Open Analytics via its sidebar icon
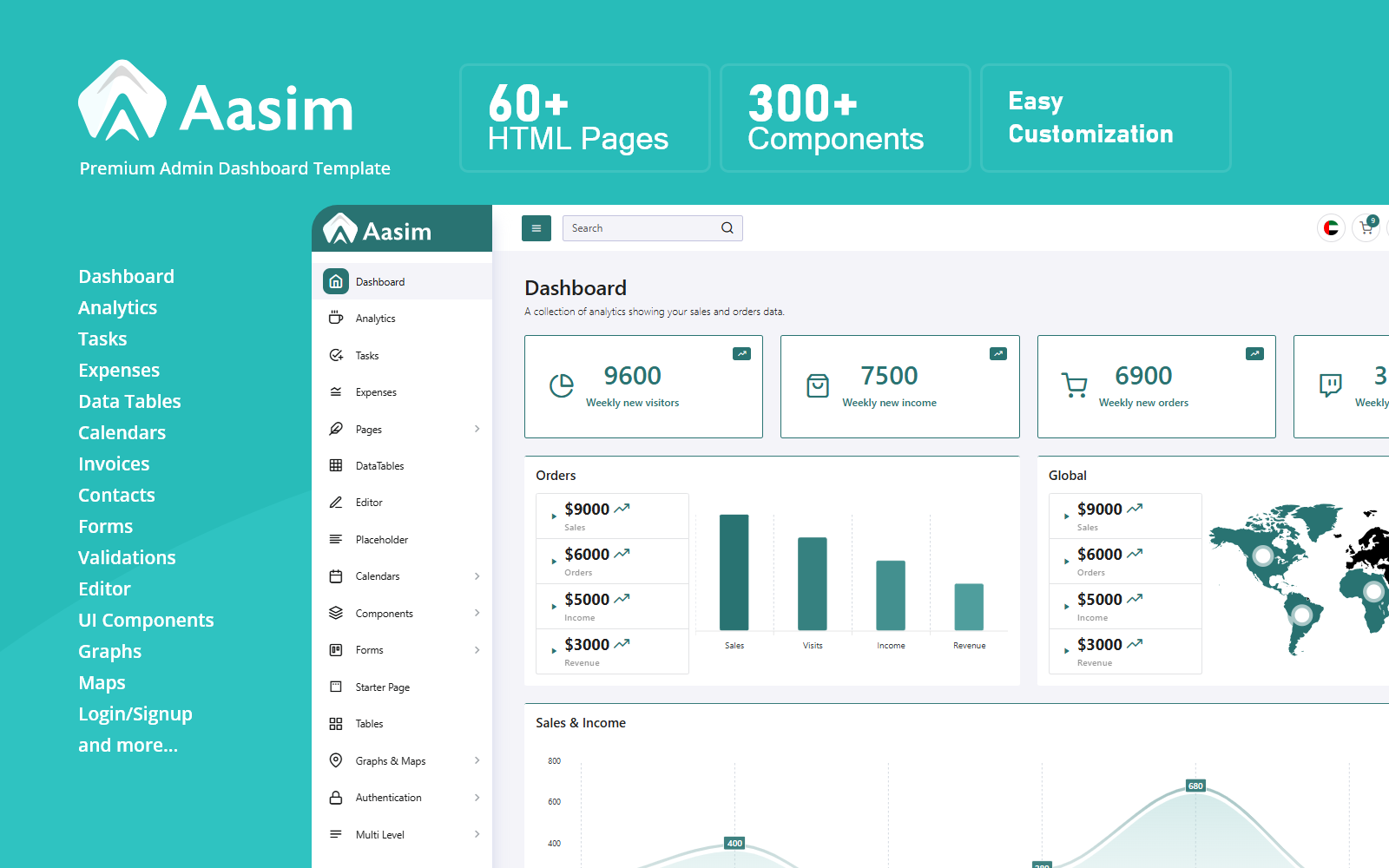1389x868 pixels. click(x=336, y=318)
